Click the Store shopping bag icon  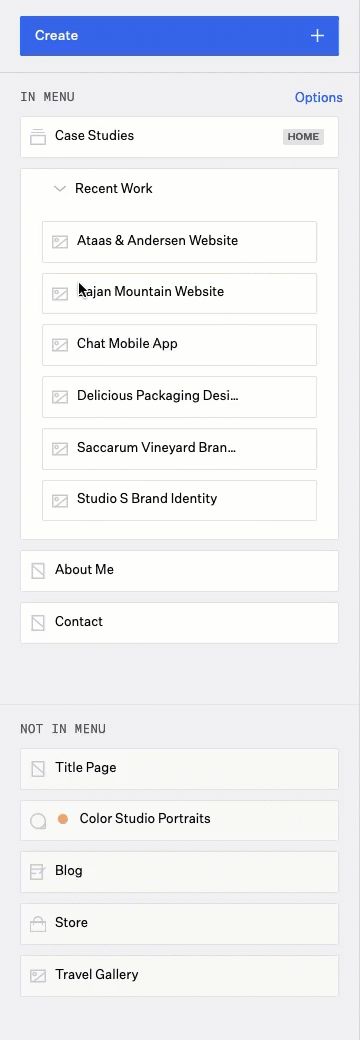click(38, 923)
